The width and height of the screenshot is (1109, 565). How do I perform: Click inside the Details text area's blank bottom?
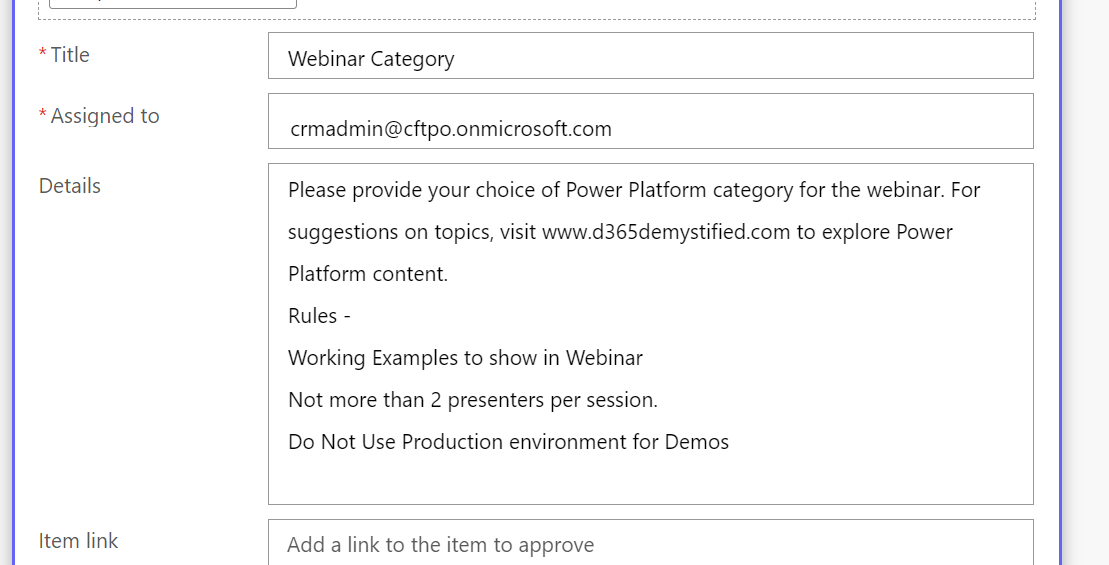(651, 479)
